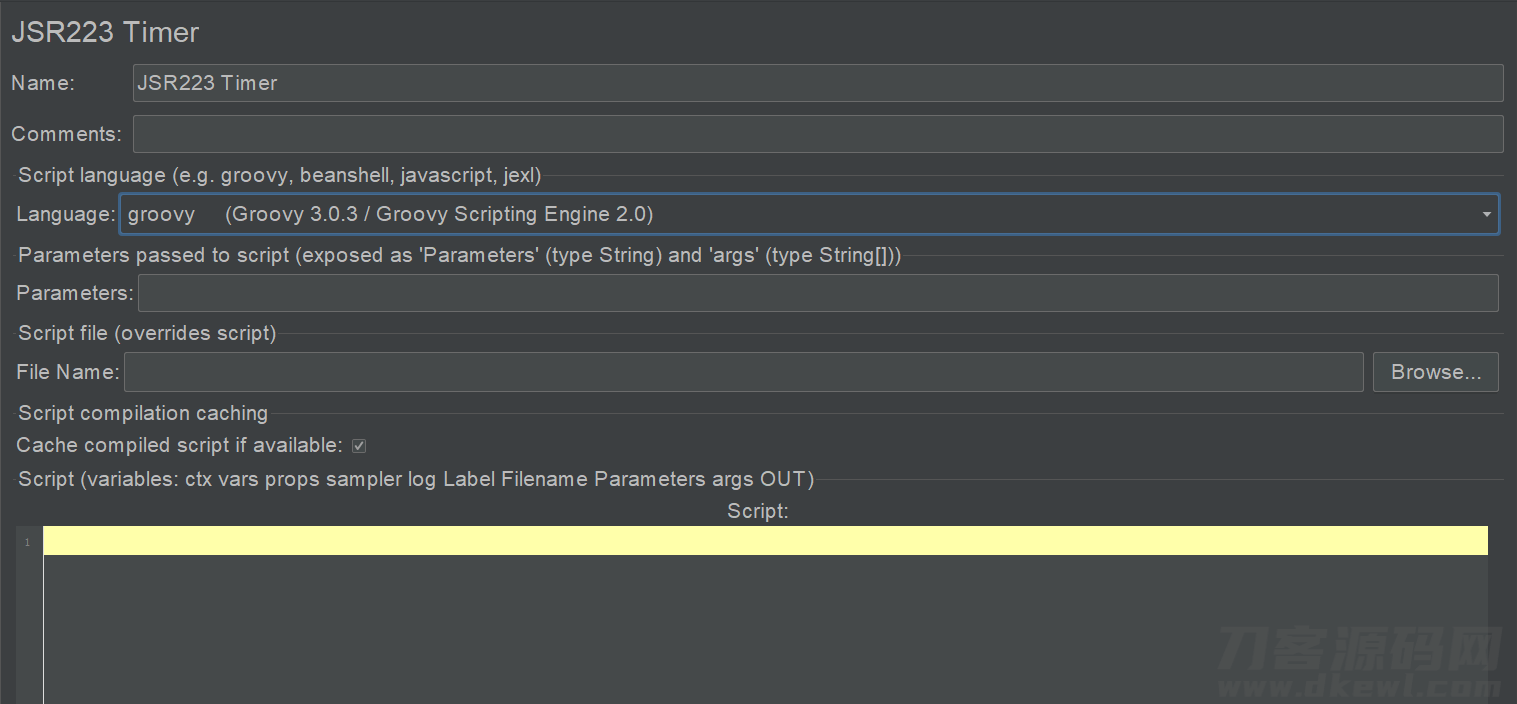1517x704 pixels.
Task: Click the Name field containing JSR223 Timer
Action: click(818, 83)
